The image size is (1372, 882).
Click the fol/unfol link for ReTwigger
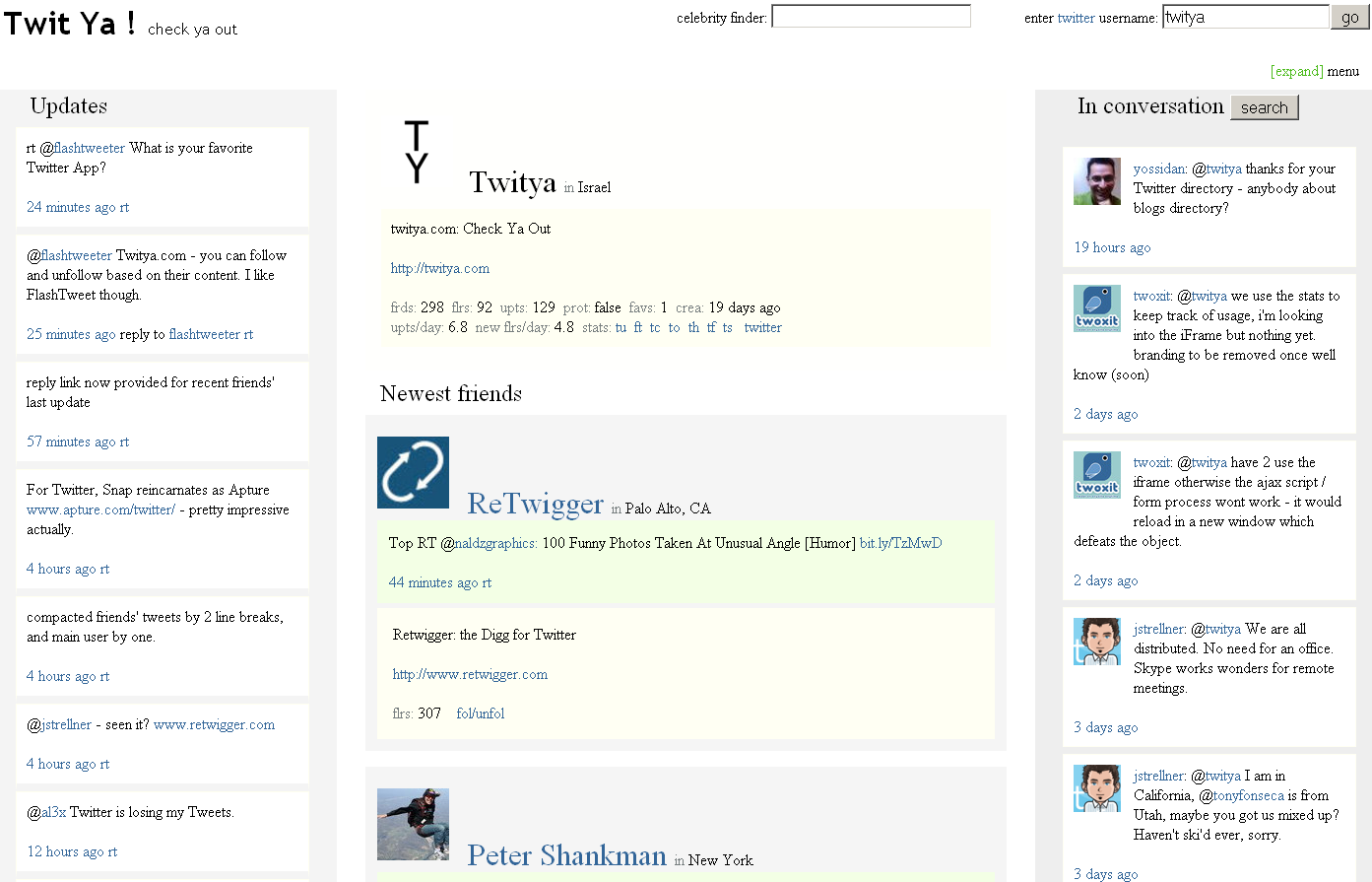[x=480, y=713]
